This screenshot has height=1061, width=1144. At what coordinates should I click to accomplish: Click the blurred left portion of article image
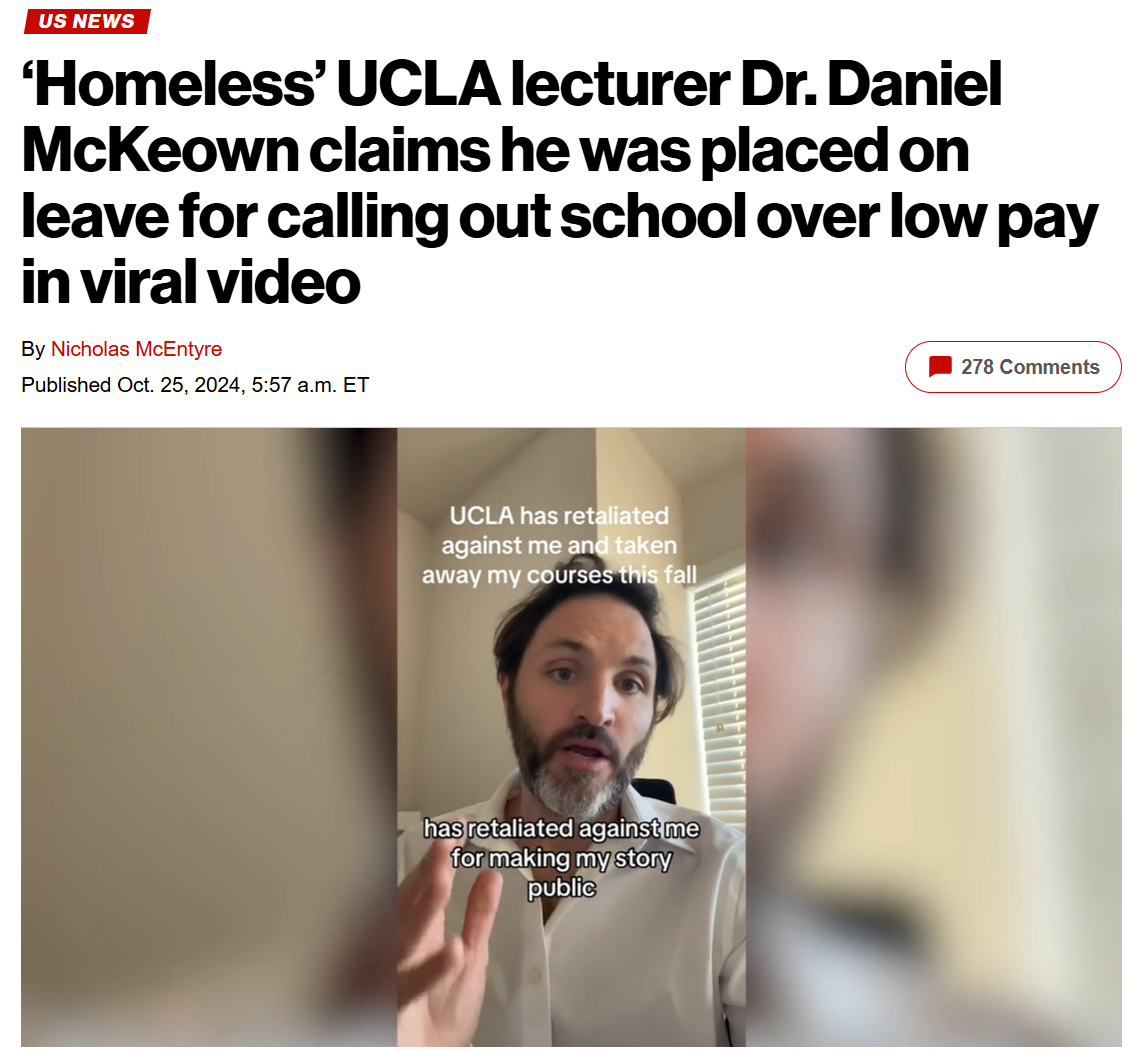coord(209,737)
